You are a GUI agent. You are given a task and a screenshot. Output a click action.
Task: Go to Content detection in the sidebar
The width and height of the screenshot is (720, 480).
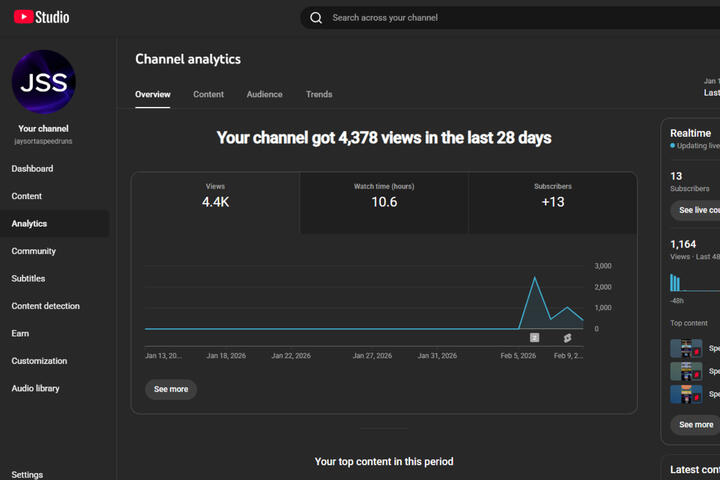click(45, 306)
